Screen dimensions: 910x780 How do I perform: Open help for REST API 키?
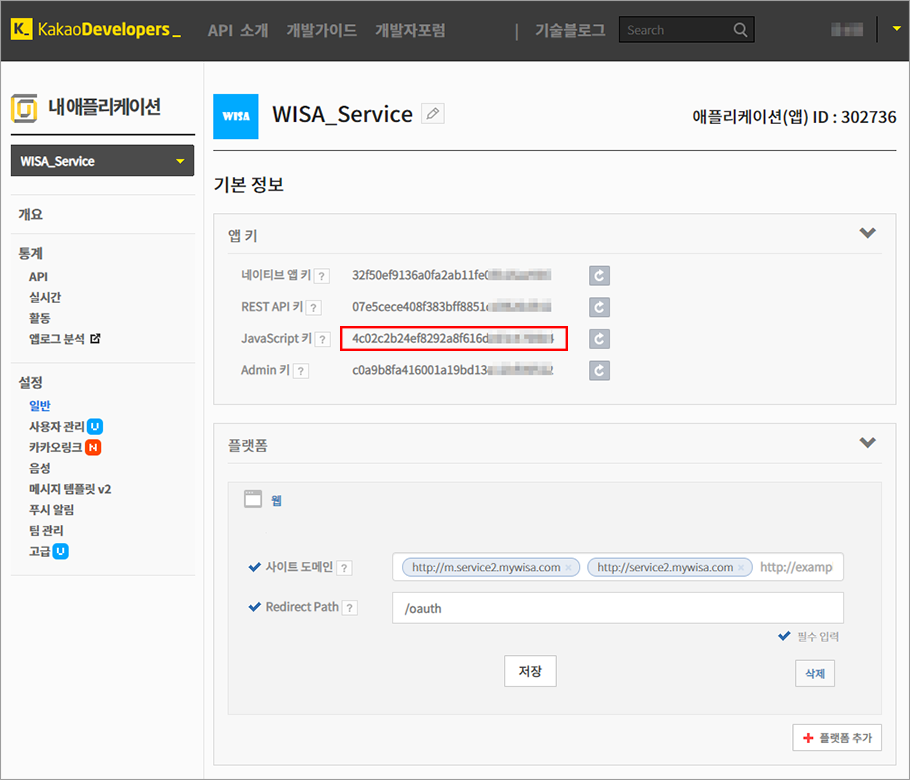(x=313, y=308)
